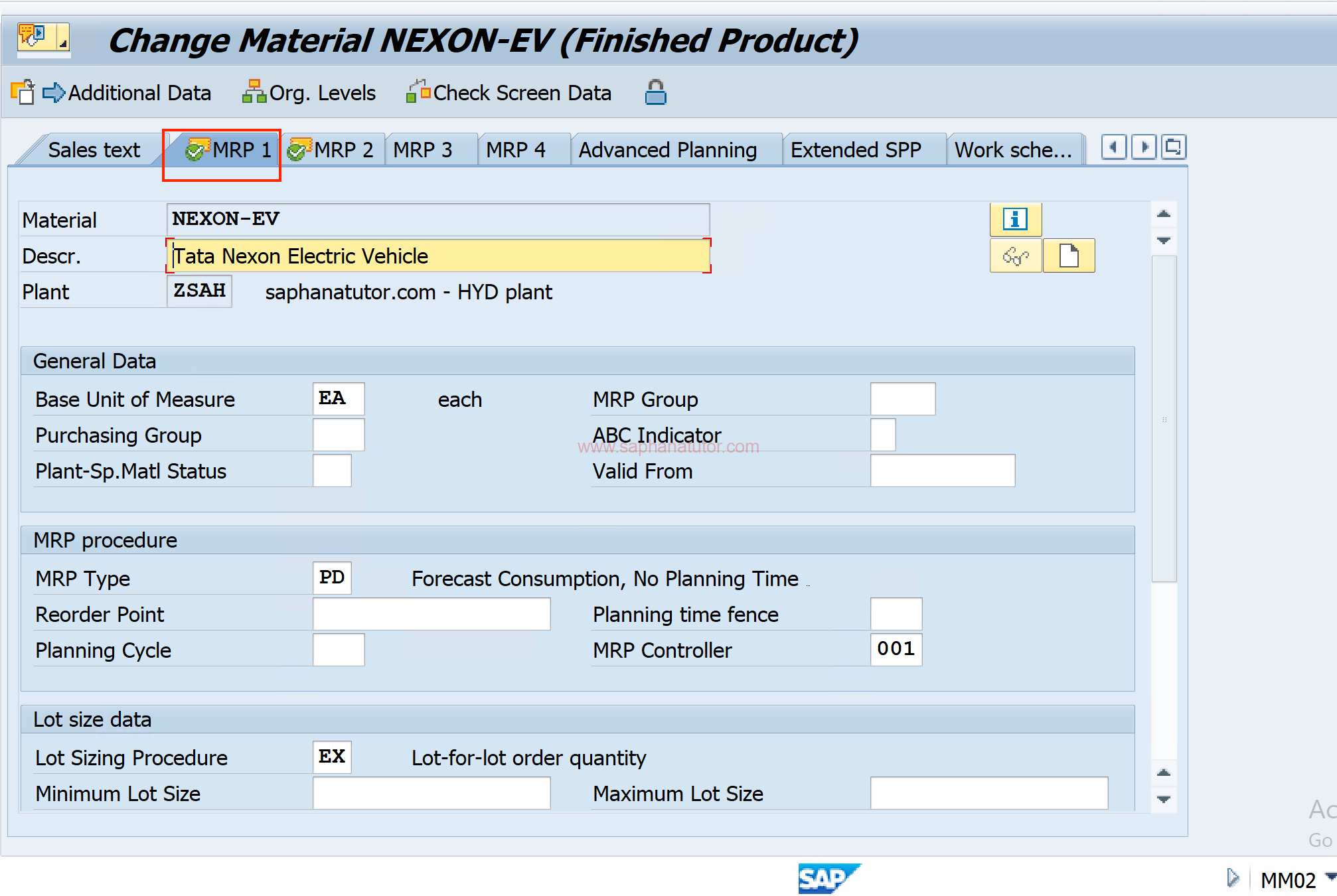The width and height of the screenshot is (1337, 896).
Task: Click the vertical scrollbar thumb
Action: point(1164,419)
